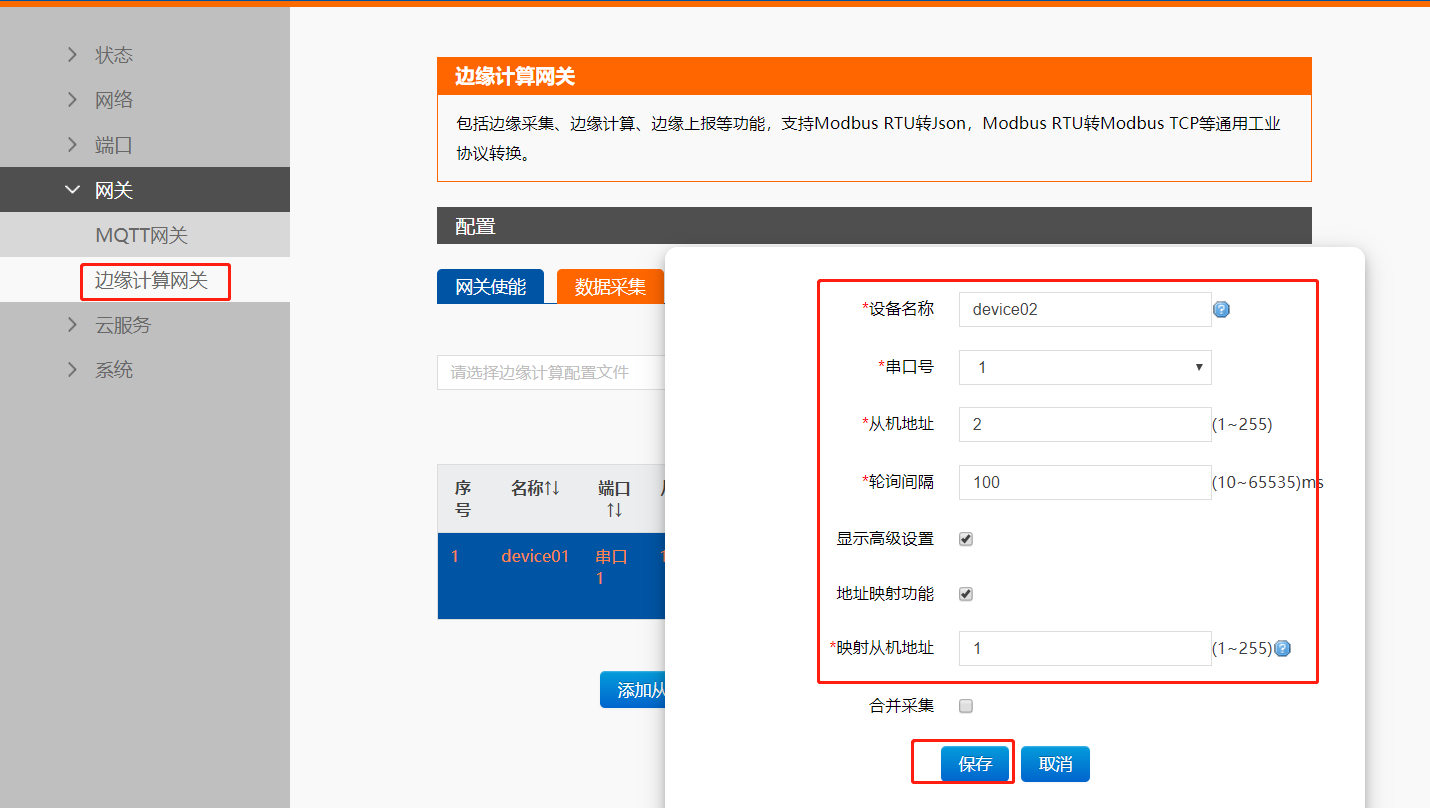Open 串口号 dropdown

click(1085, 367)
